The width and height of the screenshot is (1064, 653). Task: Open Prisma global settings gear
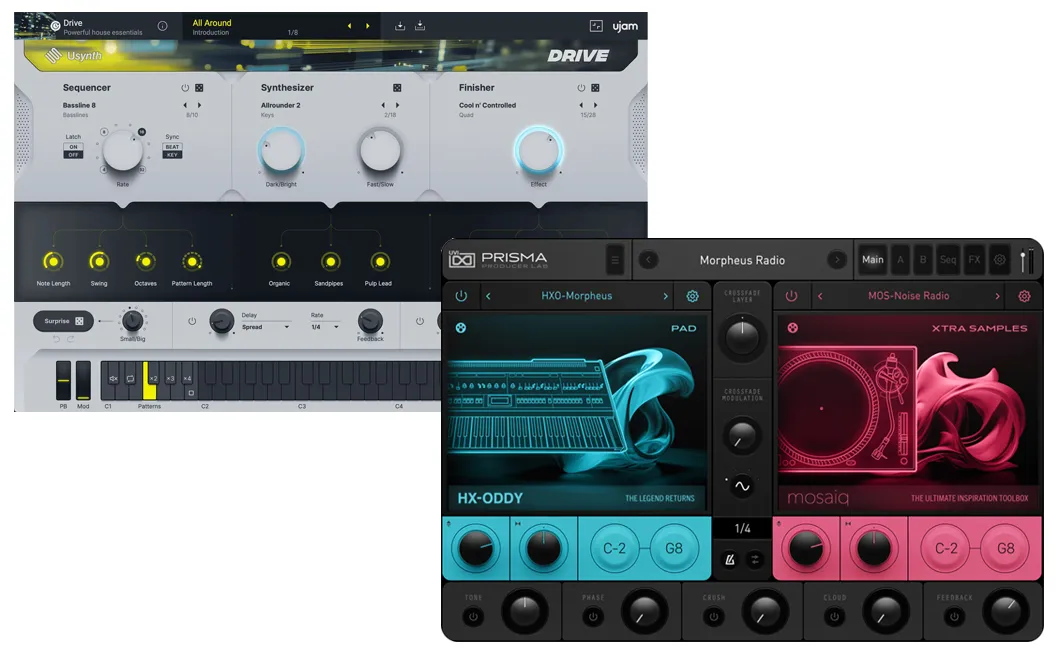tap(1000, 260)
